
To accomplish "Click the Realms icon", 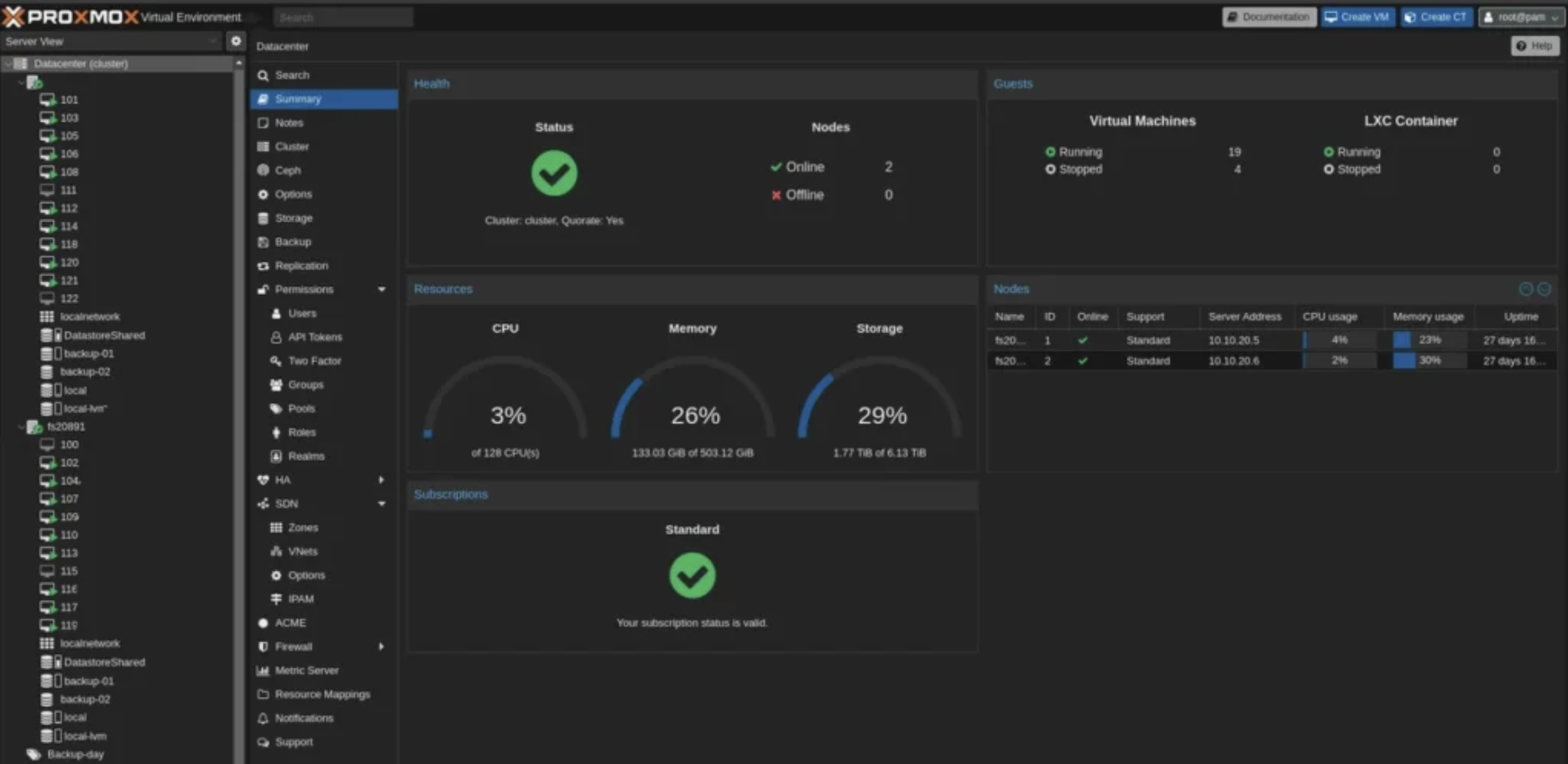I will [276, 456].
